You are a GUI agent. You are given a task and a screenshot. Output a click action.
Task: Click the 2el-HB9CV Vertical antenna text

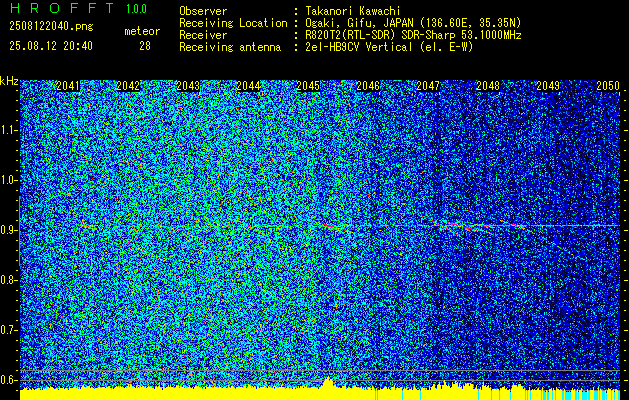[x=389, y=47]
